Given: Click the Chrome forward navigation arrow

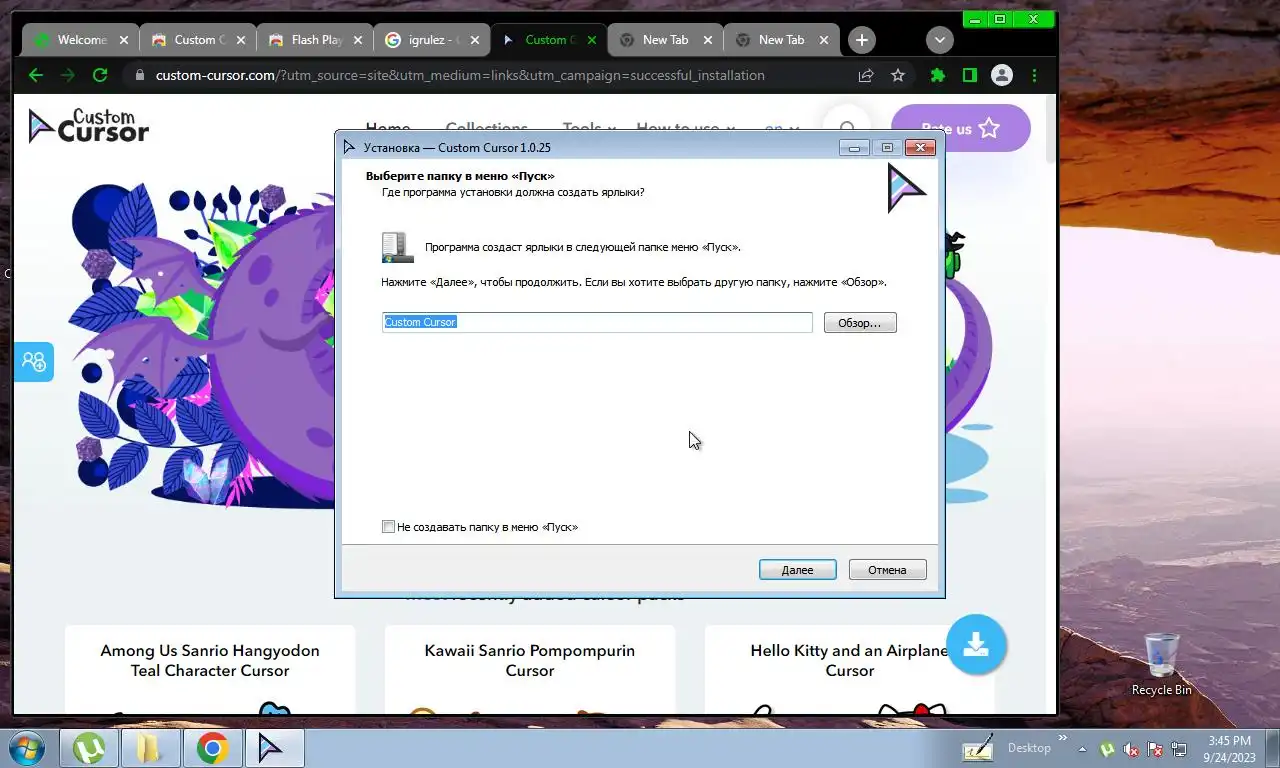Looking at the screenshot, I should point(68,75).
